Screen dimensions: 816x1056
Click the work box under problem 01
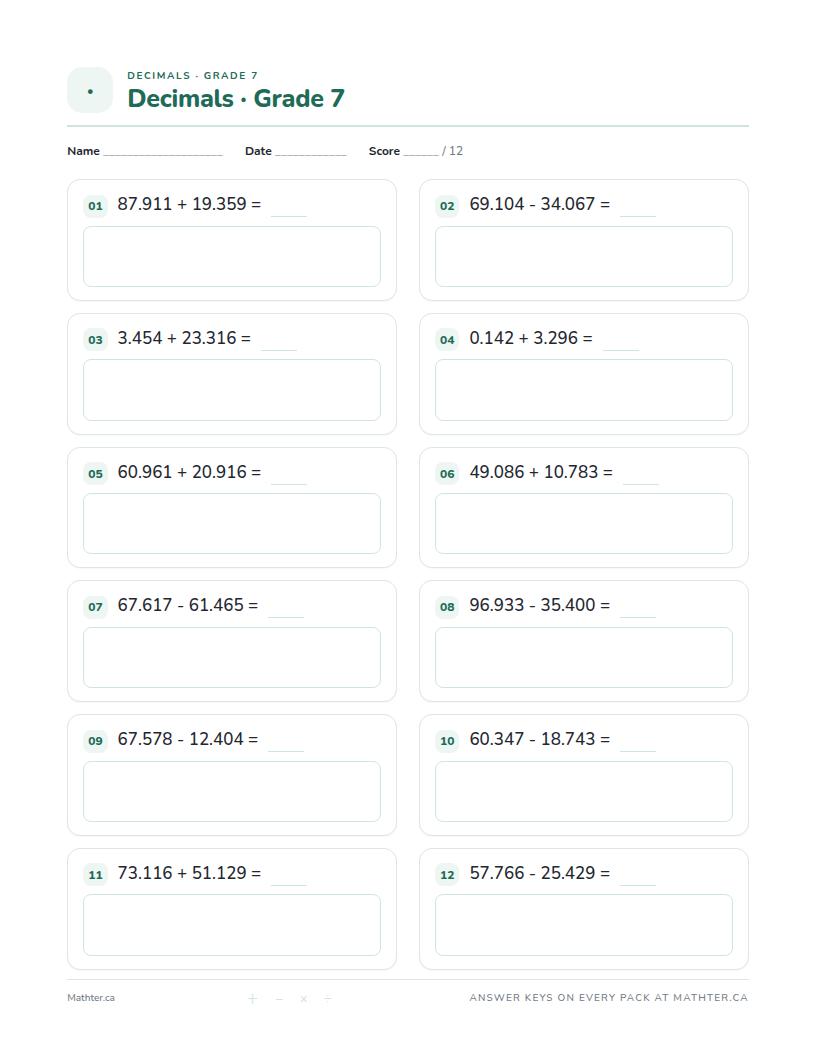point(232,257)
